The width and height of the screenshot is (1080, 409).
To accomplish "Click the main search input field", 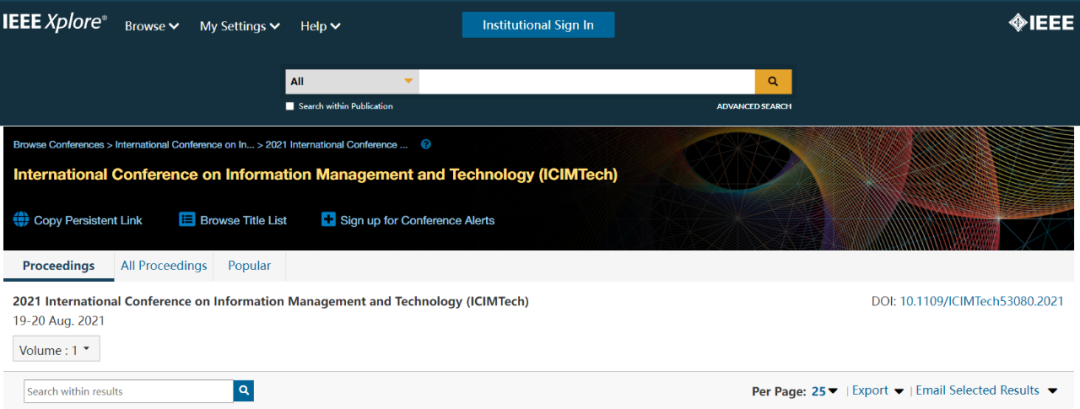I will [x=587, y=81].
